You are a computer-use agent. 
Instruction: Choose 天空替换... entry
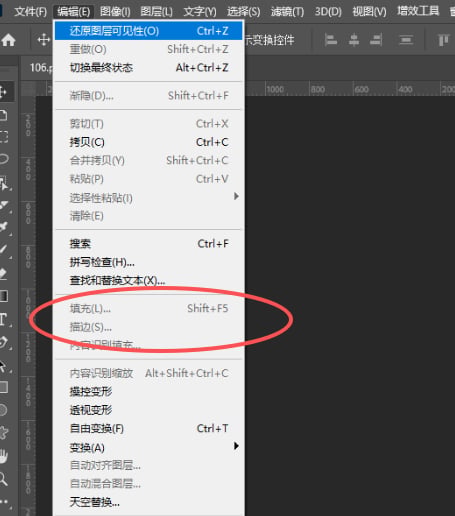(149, 502)
